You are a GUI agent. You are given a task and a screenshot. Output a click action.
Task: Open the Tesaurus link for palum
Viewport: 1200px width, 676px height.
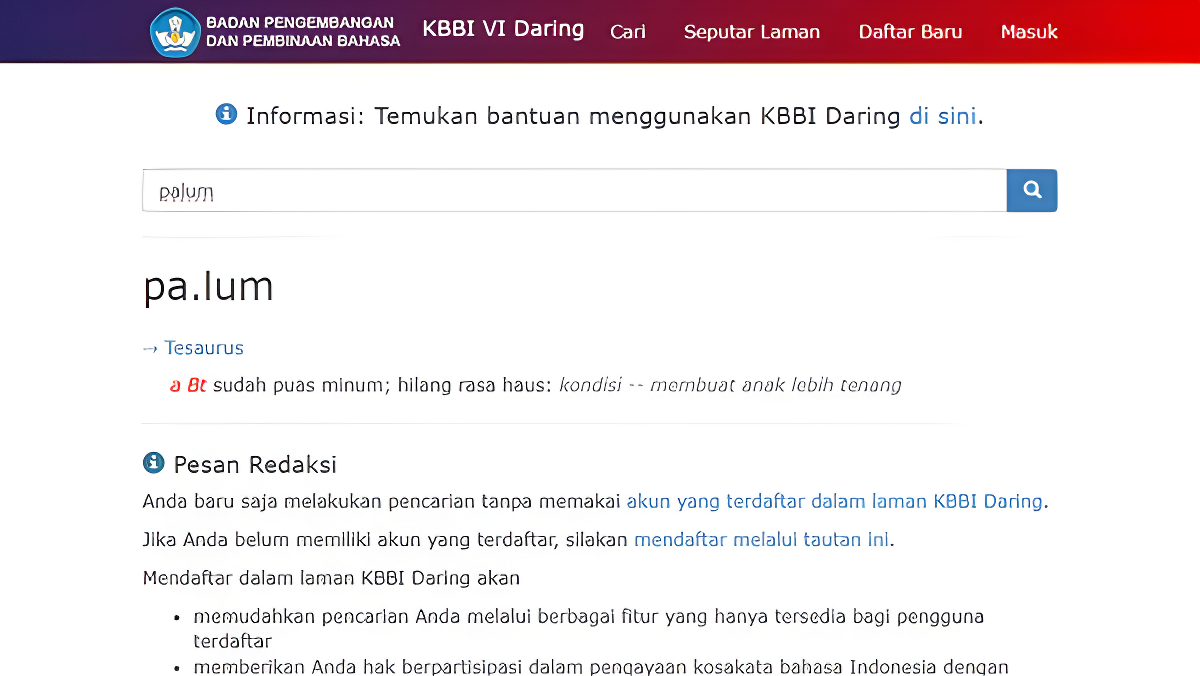pos(204,348)
